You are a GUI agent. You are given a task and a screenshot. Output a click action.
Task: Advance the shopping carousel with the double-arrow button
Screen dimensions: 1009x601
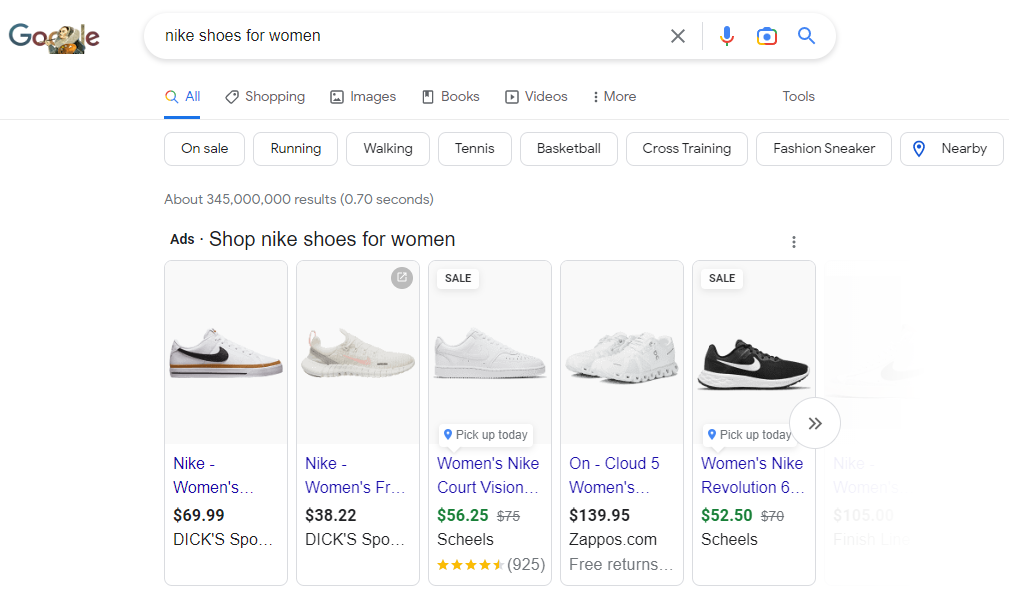click(x=815, y=423)
